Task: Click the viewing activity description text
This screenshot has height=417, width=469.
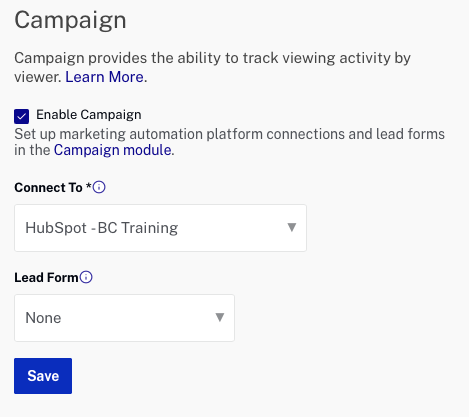Action: tap(213, 67)
